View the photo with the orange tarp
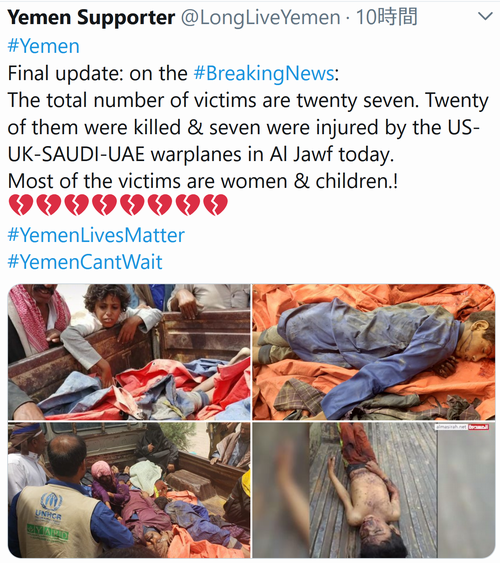500x563 pixels. coord(374,352)
